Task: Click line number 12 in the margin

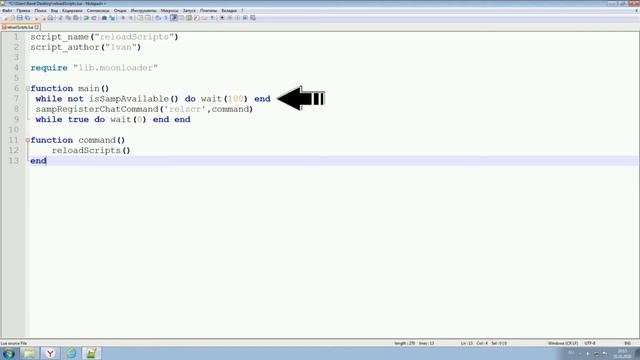Action: tap(14, 150)
